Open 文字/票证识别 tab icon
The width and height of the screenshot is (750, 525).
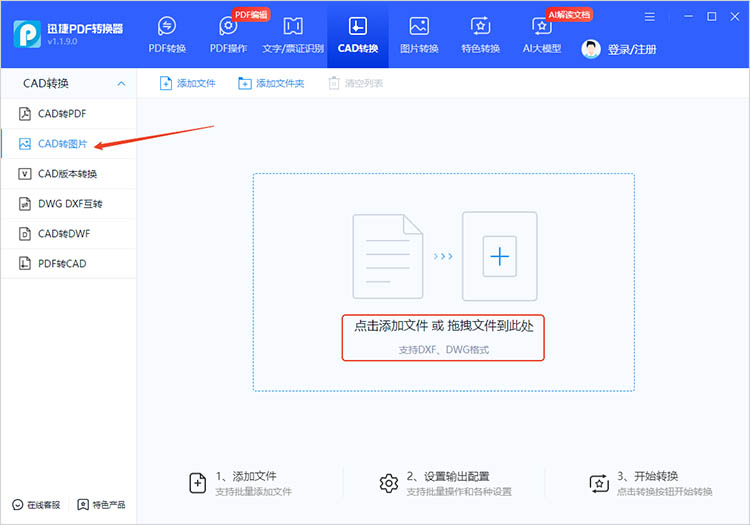tap(293, 26)
